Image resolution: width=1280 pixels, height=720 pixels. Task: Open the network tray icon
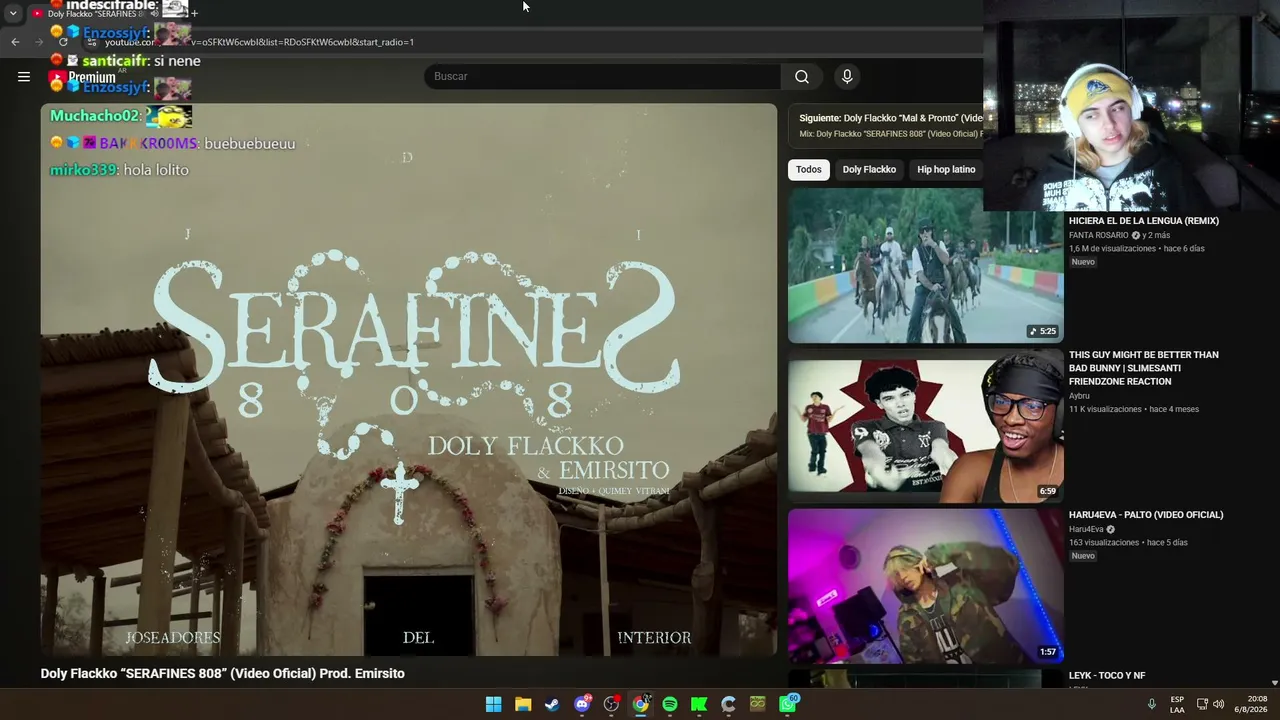[x=1202, y=704]
